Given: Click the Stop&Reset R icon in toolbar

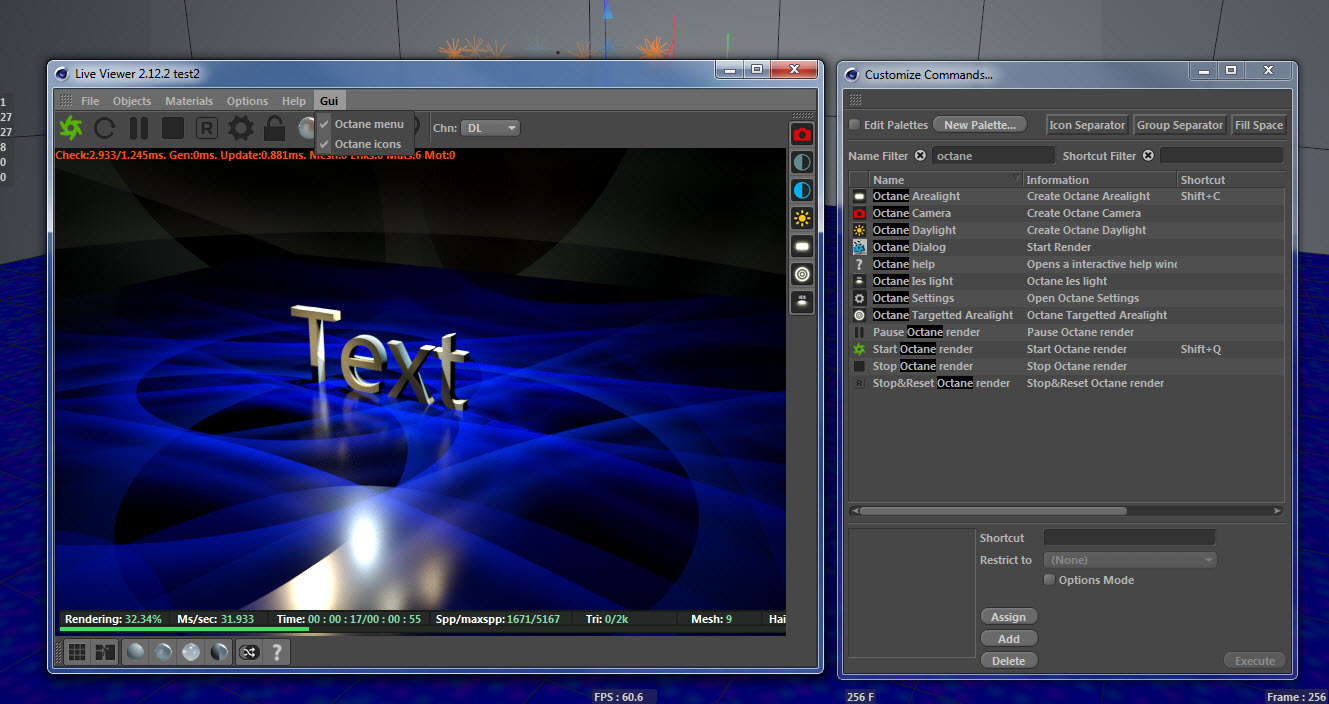Looking at the screenshot, I should (207, 128).
